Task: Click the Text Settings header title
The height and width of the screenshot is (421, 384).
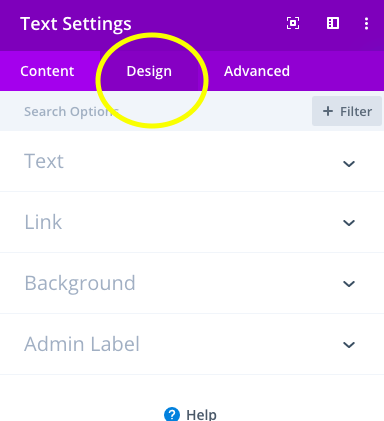Action: click(76, 24)
